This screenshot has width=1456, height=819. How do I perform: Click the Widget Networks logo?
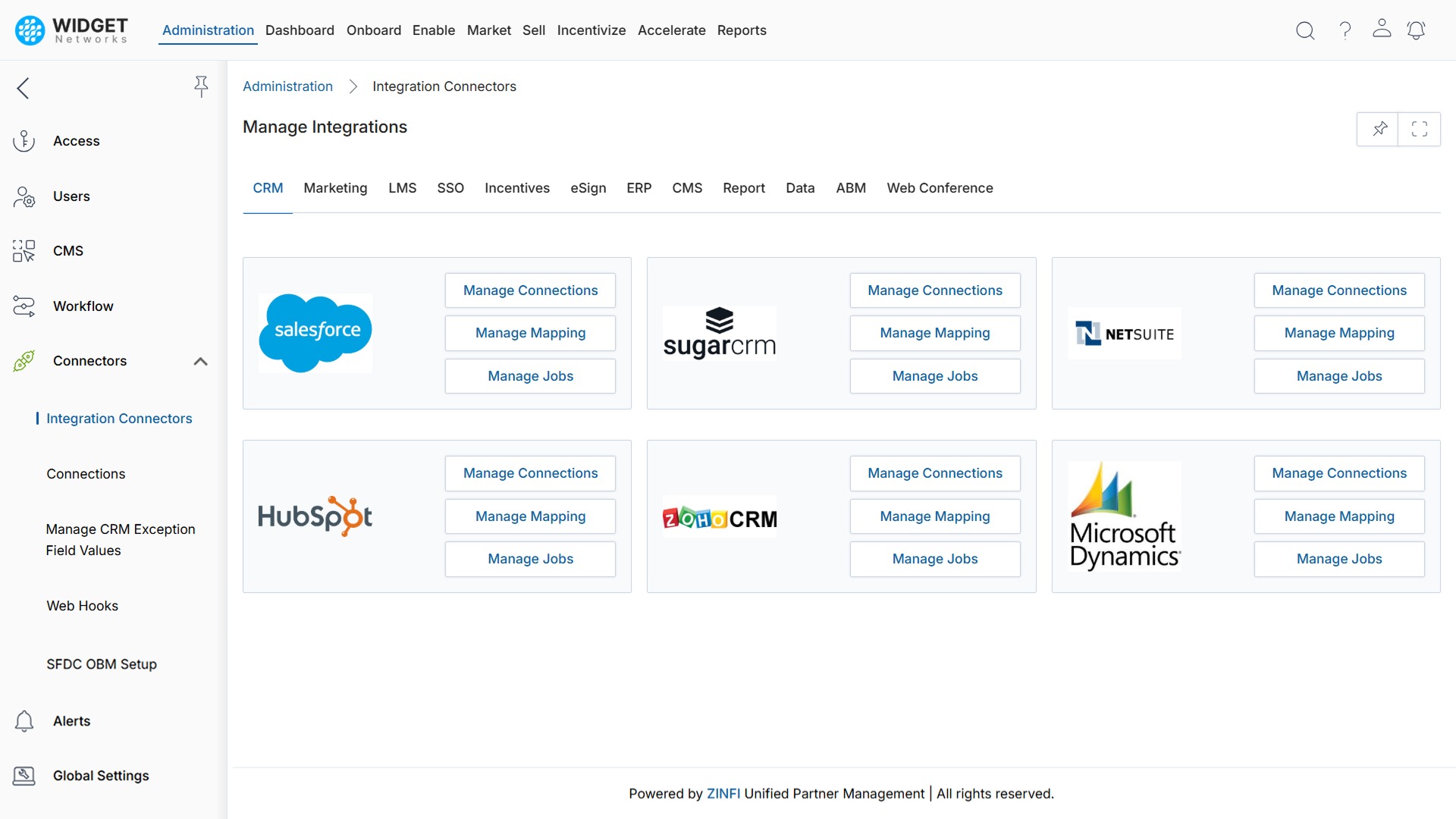70,30
